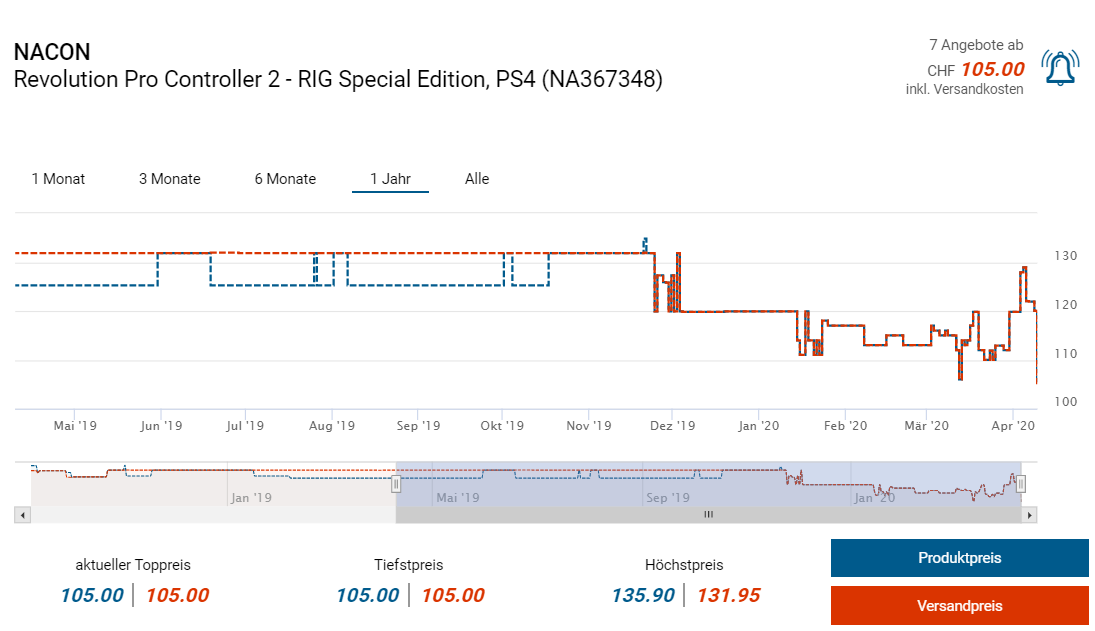
Task: Toggle the Versandpreis series button
Action: click(x=959, y=606)
